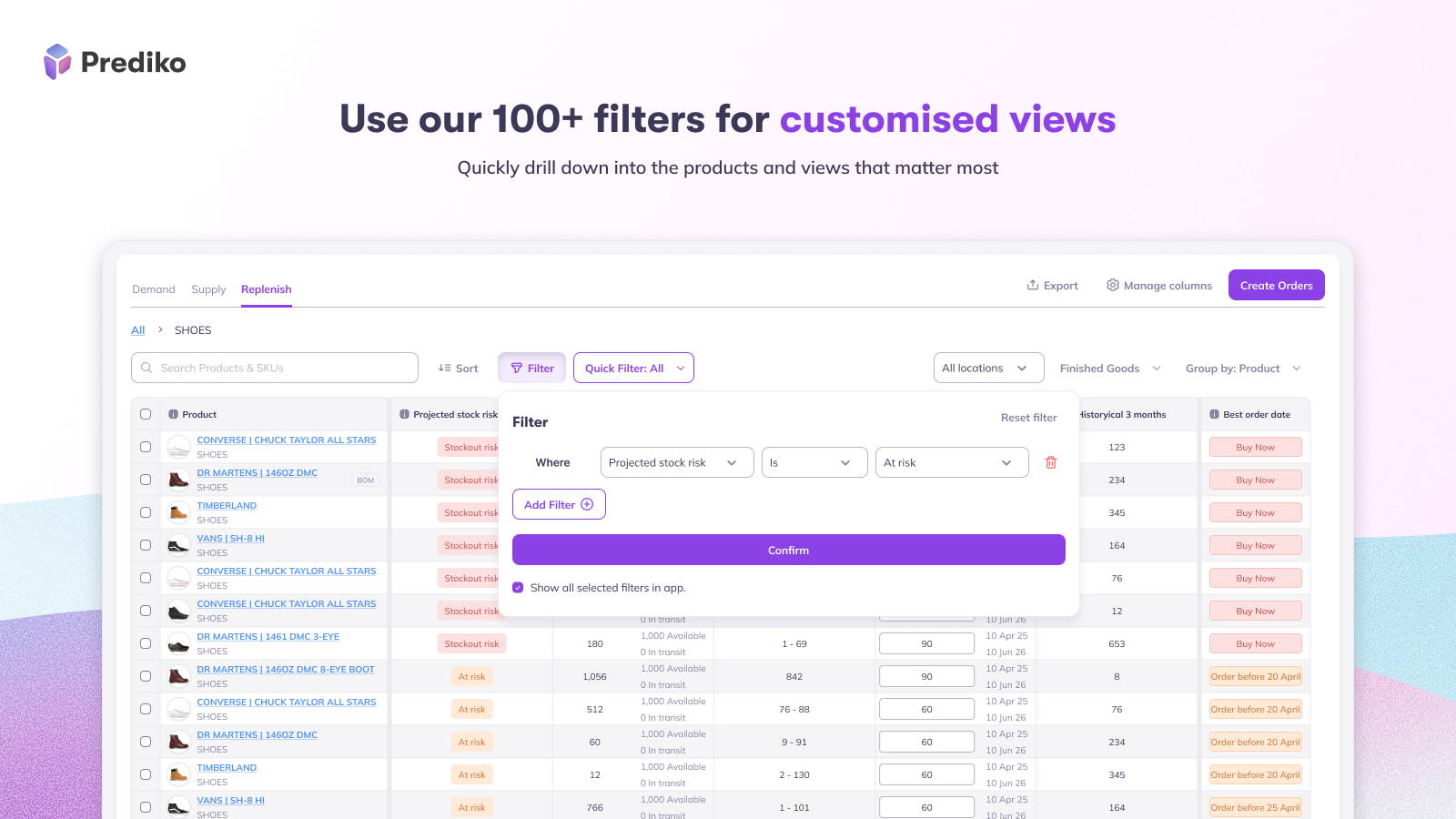
Task: Click the Confirm filter button
Action: (x=788, y=550)
